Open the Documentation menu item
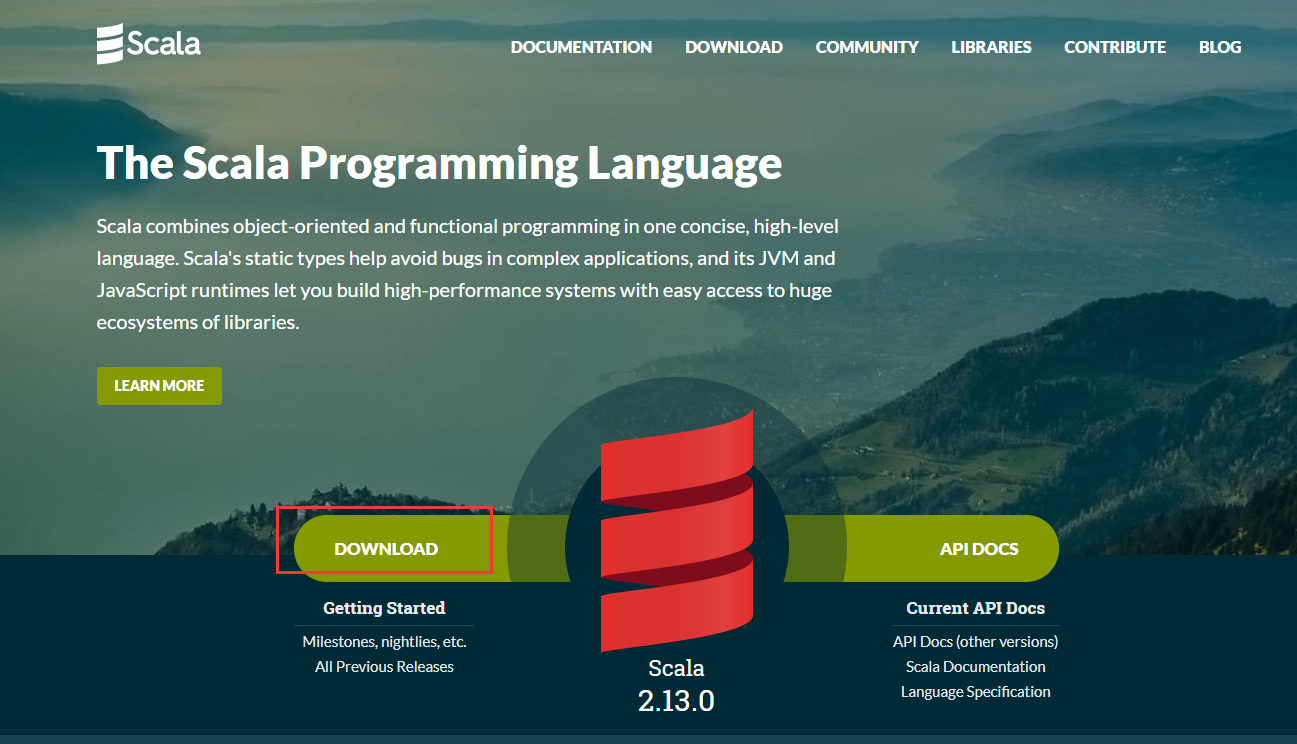 point(581,47)
